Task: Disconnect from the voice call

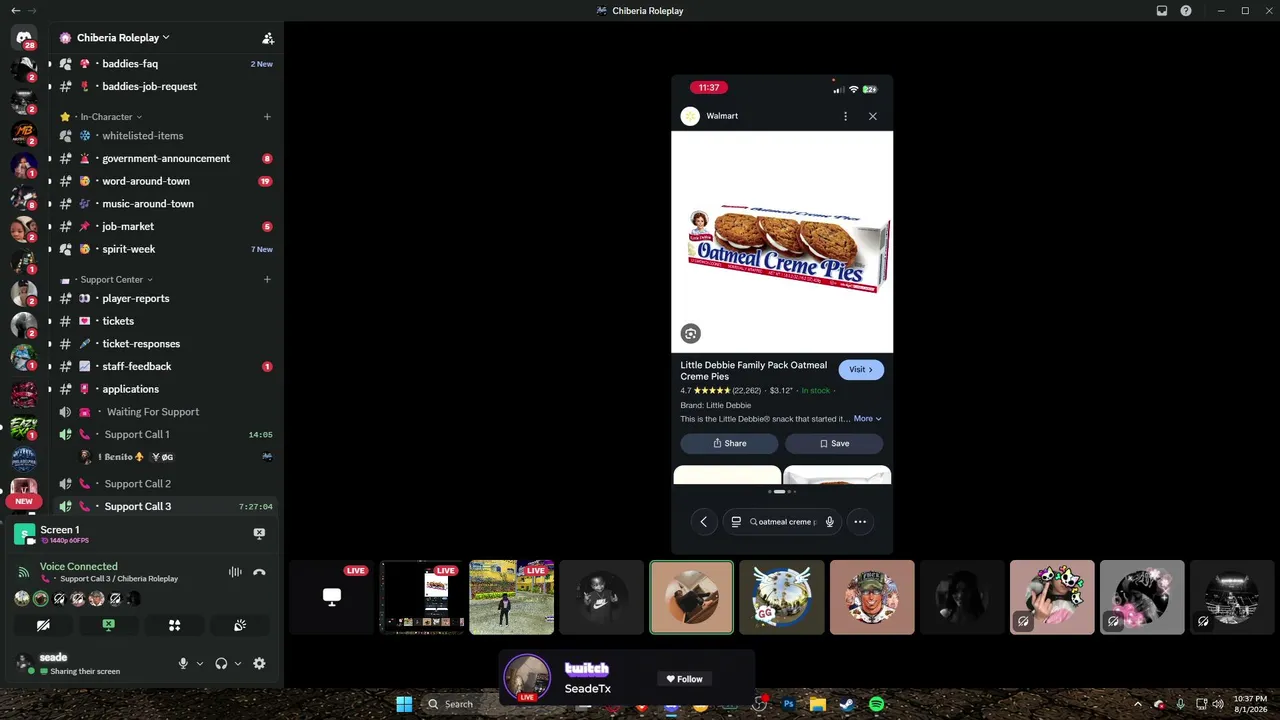Action: (259, 572)
